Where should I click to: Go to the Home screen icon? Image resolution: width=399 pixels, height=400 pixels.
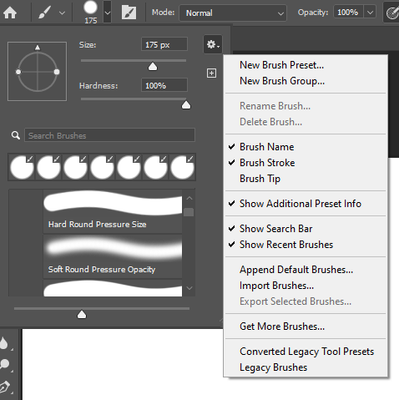coord(10,13)
